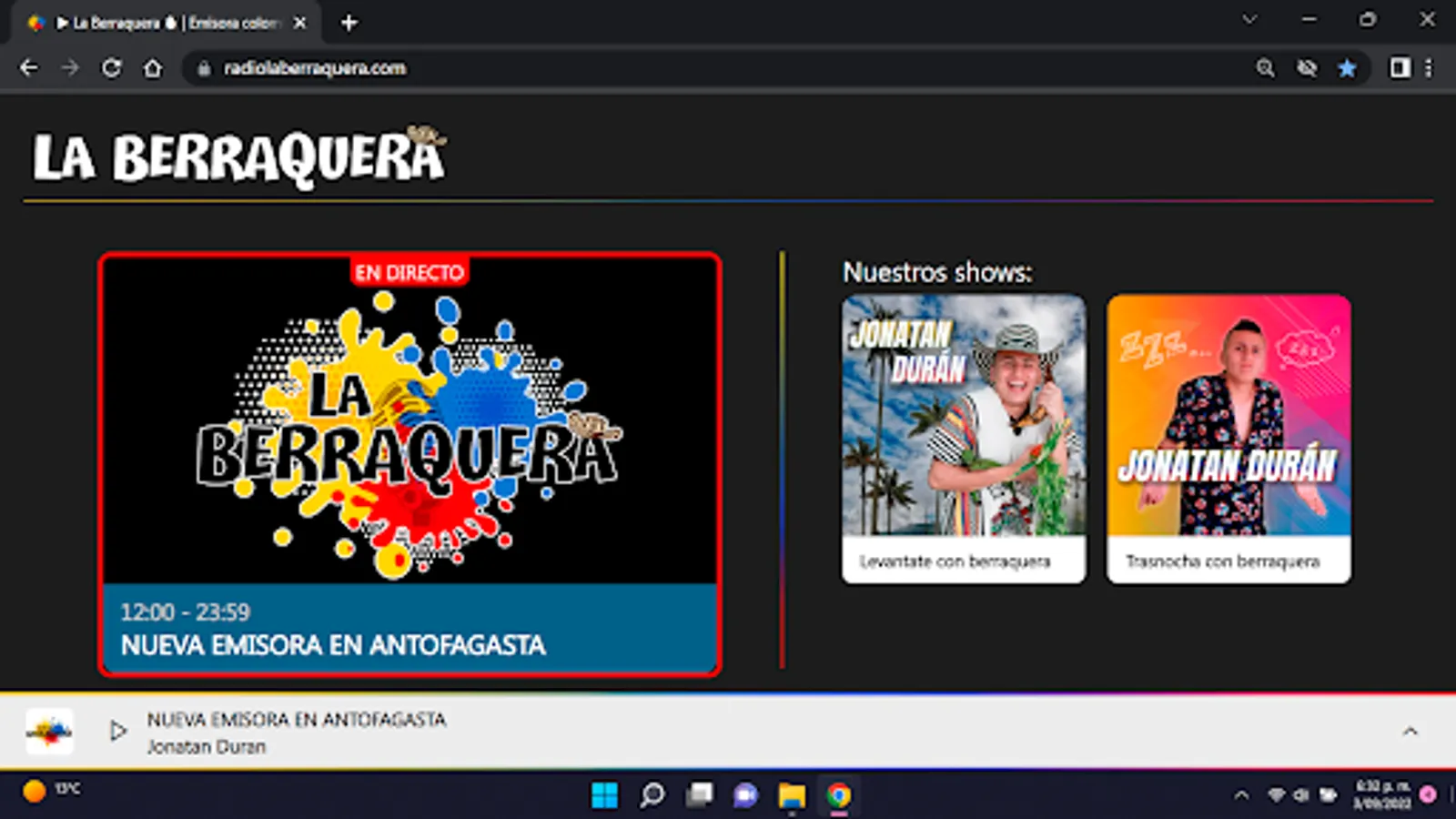The width and height of the screenshot is (1456, 819).
Task: Toggle the bookmark star for this page
Action: click(1347, 68)
